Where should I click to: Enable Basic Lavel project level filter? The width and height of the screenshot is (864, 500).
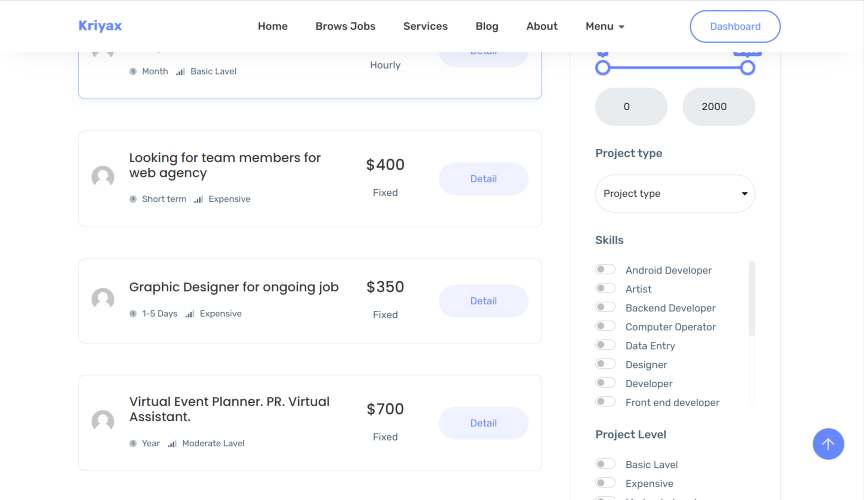pos(605,464)
